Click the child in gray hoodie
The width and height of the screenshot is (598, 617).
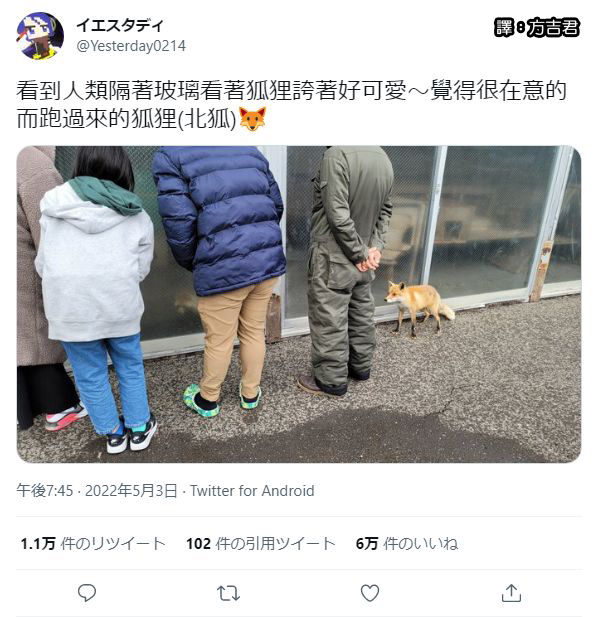[96, 299]
